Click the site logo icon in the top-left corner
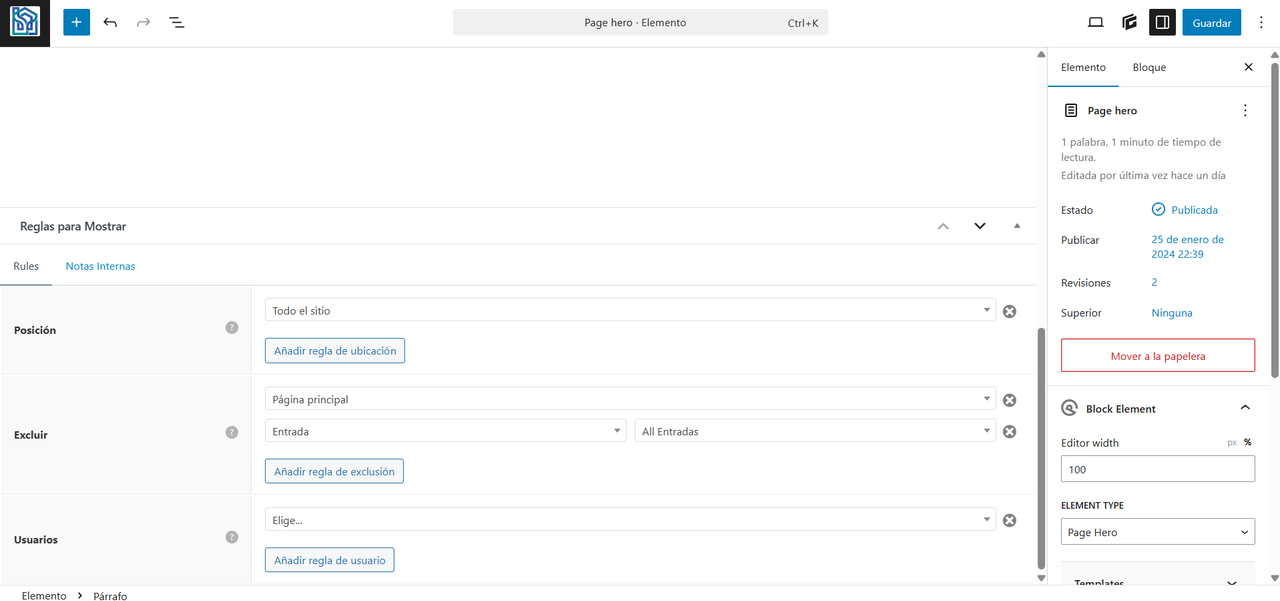This screenshot has width=1280, height=601. [24, 23]
